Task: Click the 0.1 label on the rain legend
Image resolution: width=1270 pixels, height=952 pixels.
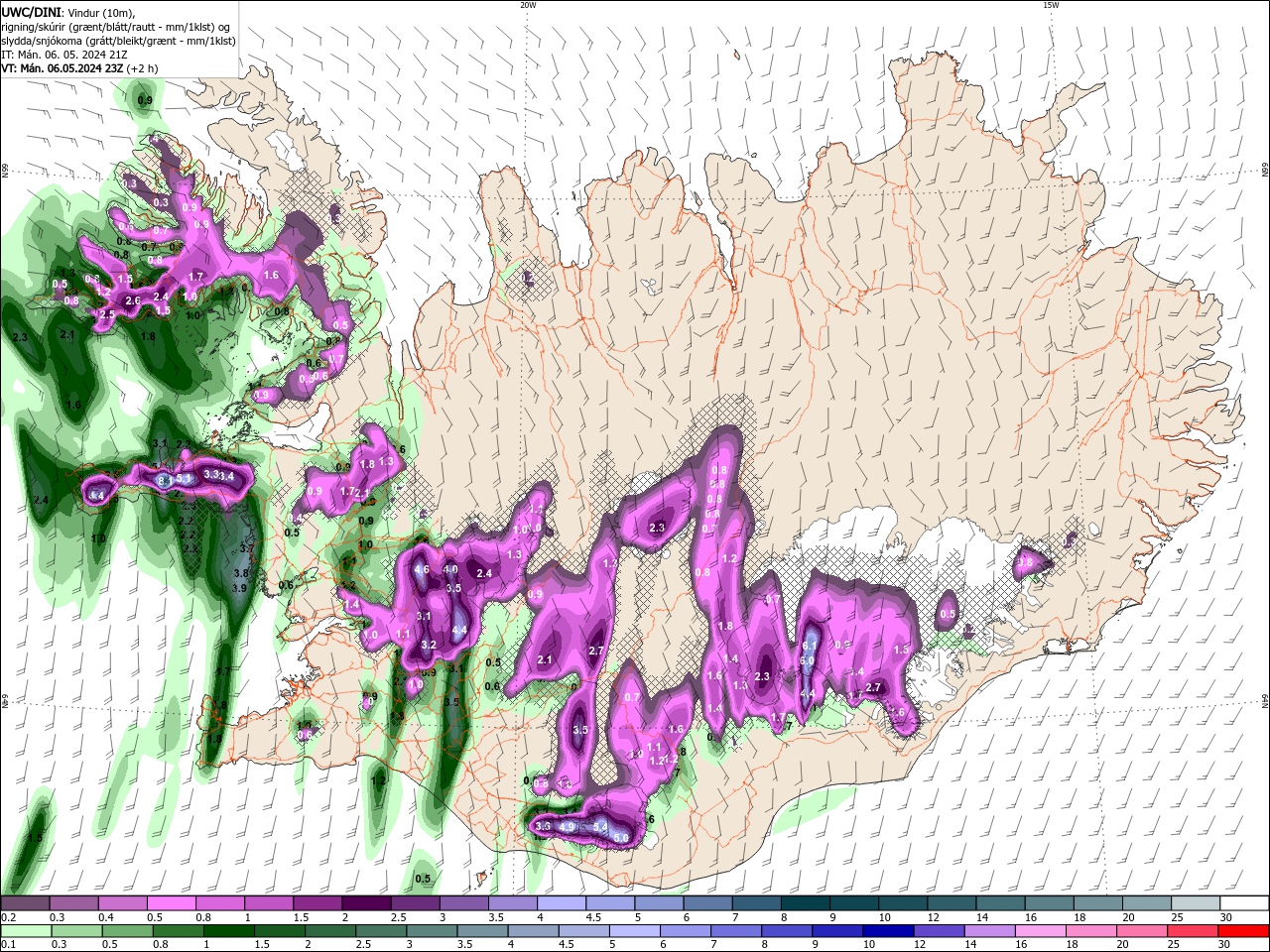Action: [x=8, y=945]
